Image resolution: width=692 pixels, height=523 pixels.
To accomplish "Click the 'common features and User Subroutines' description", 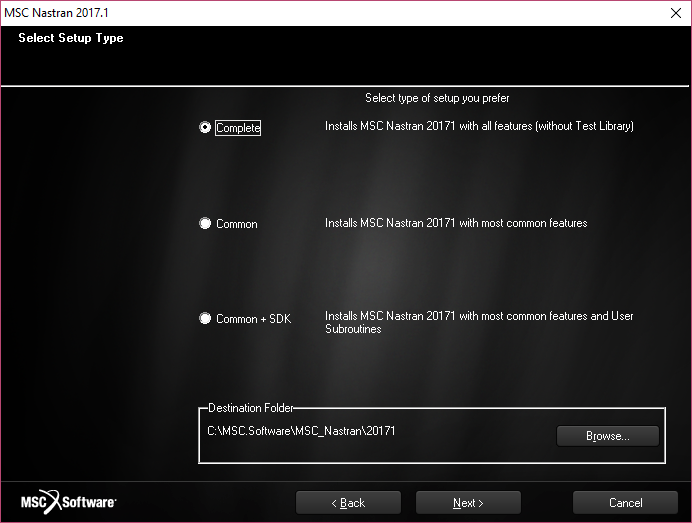I will [479, 322].
